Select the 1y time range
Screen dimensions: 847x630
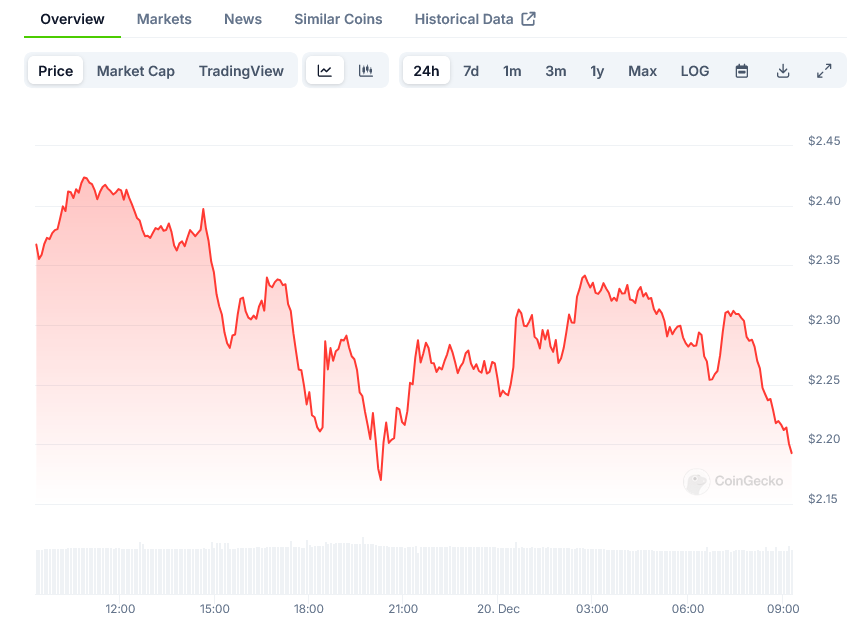[x=597, y=71]
